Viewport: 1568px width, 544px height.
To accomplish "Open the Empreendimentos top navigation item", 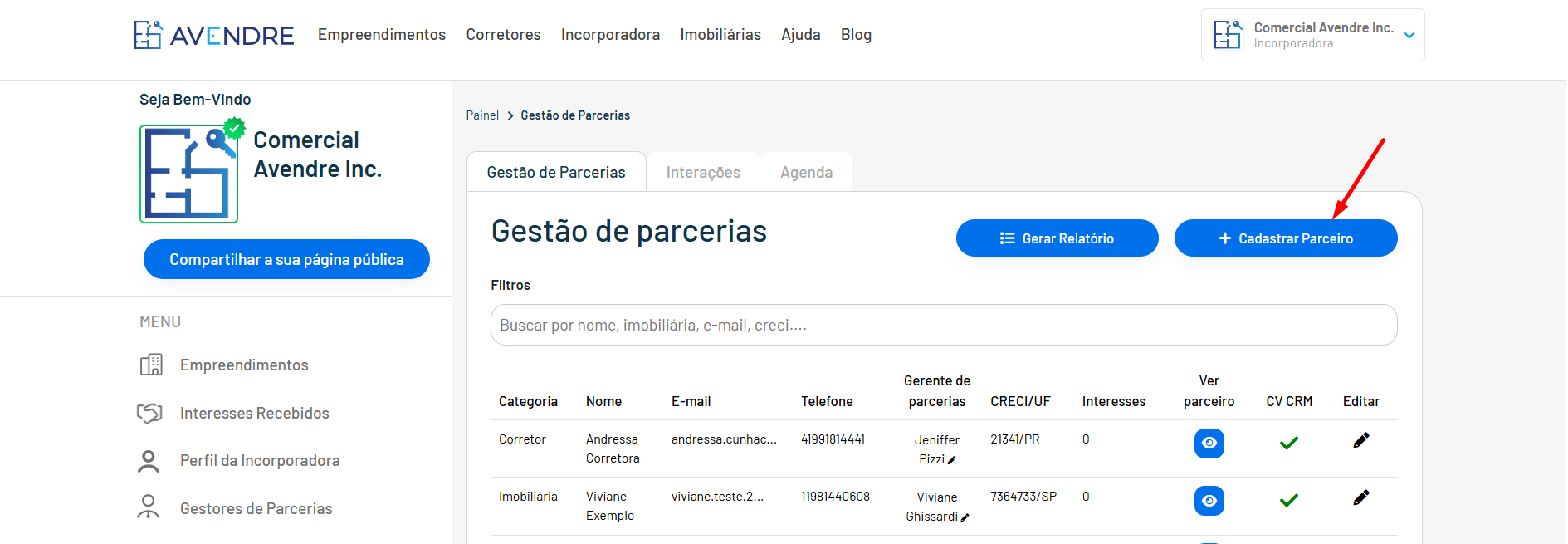I will 382,35.
